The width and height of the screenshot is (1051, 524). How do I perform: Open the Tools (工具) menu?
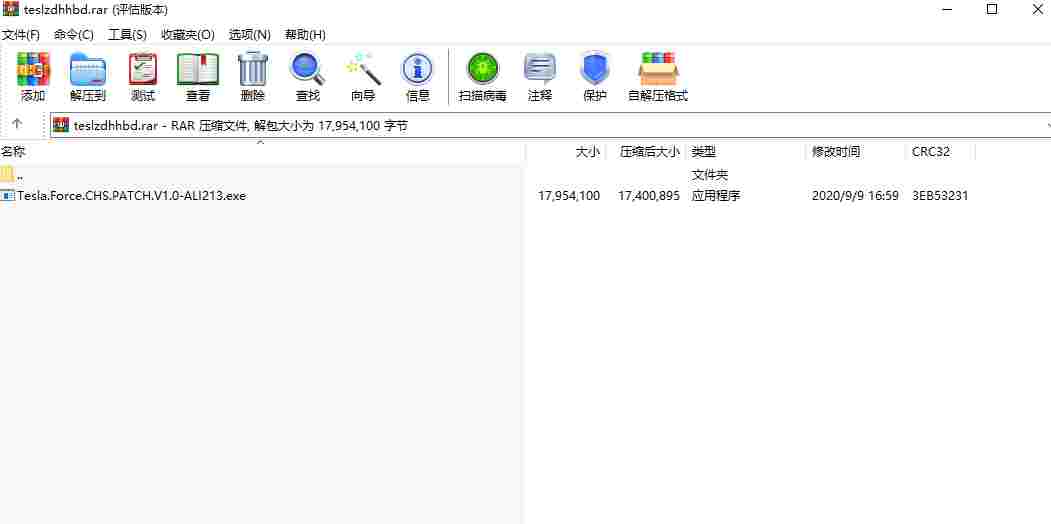coord(127,34)
